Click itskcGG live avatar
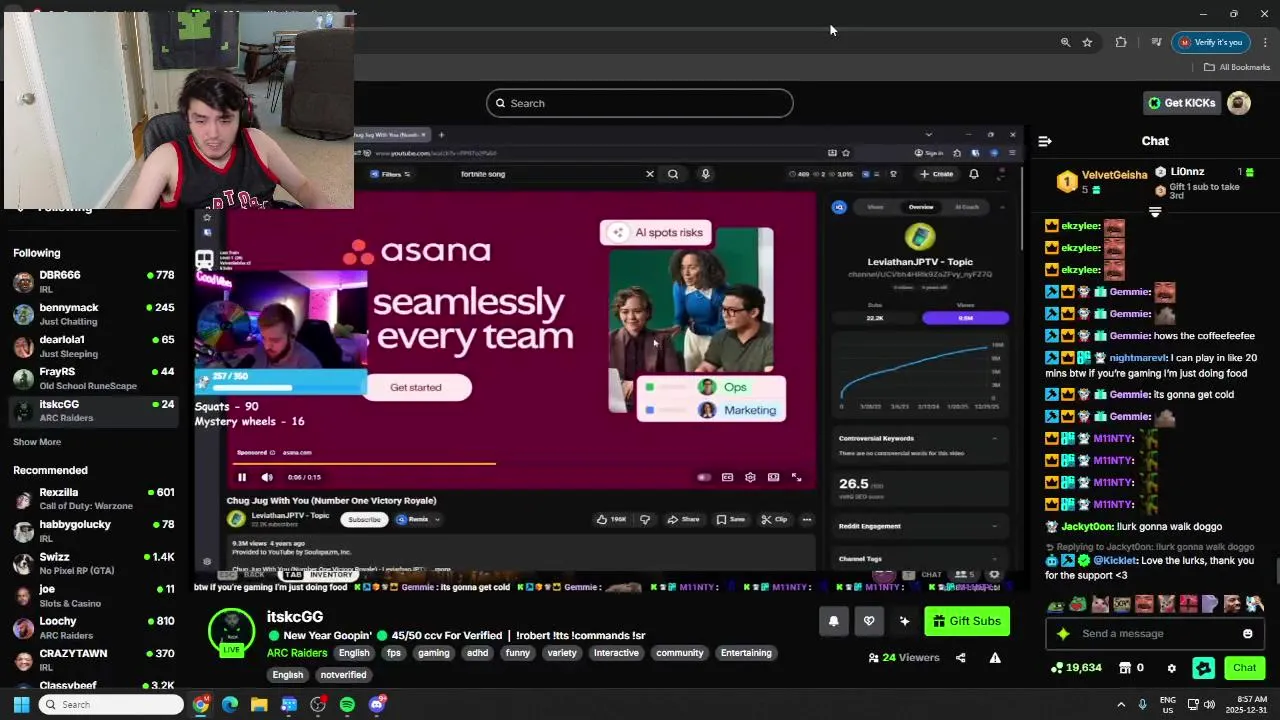This screenshot has width=1280, height=720. (x=231, y=631)
